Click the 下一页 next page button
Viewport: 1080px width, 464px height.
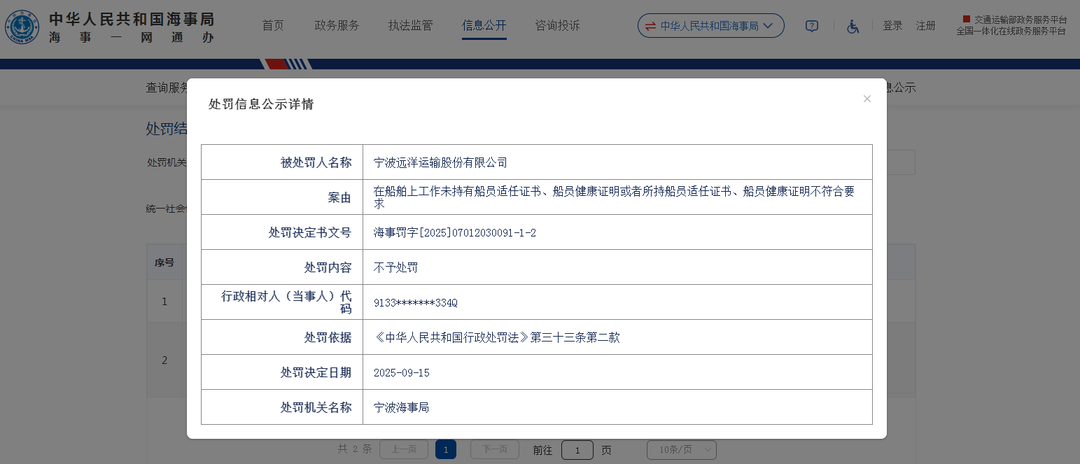pos(494,450)
